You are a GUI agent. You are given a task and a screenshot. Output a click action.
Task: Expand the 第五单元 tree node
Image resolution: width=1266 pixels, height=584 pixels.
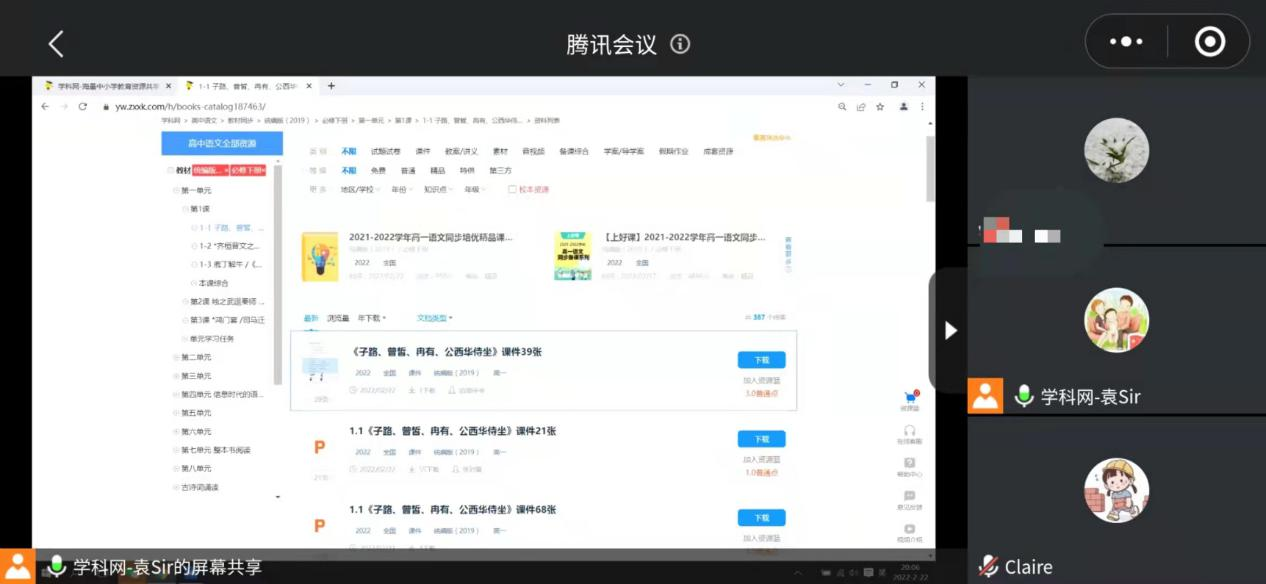[176, 413]
